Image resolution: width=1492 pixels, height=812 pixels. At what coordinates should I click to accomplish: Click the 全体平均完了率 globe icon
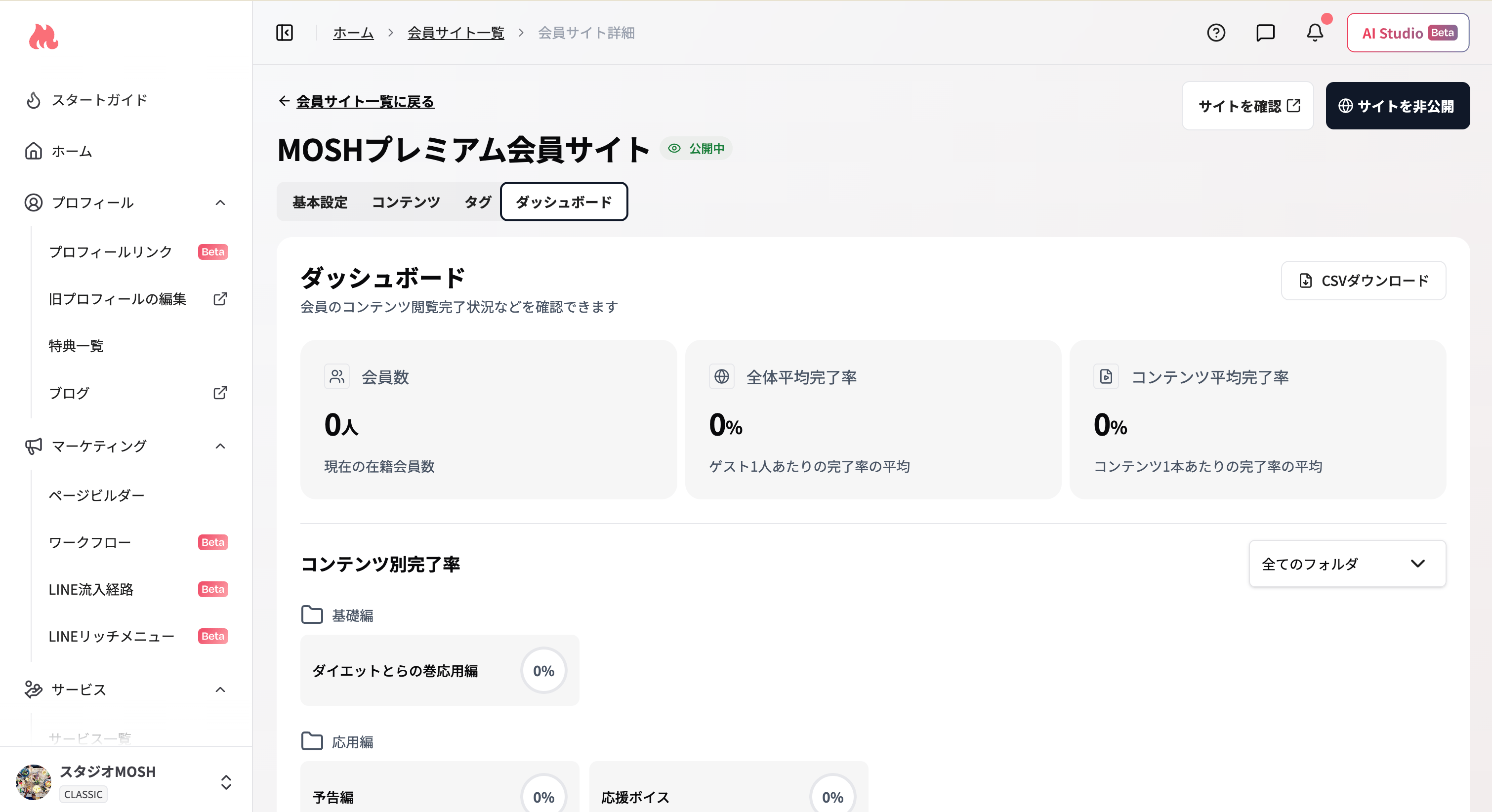721,376
